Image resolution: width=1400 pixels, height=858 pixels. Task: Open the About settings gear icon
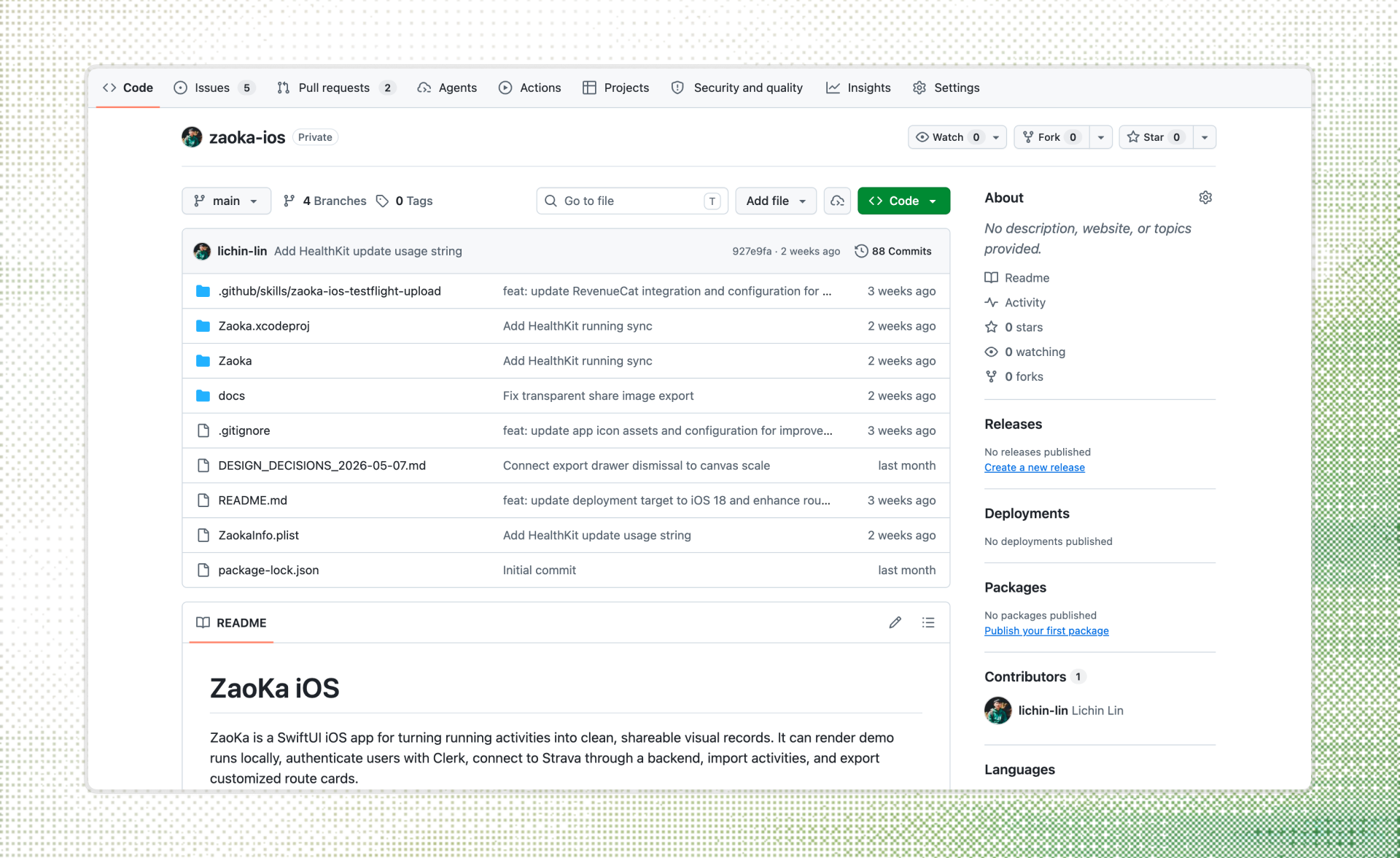coord(1205,198)
